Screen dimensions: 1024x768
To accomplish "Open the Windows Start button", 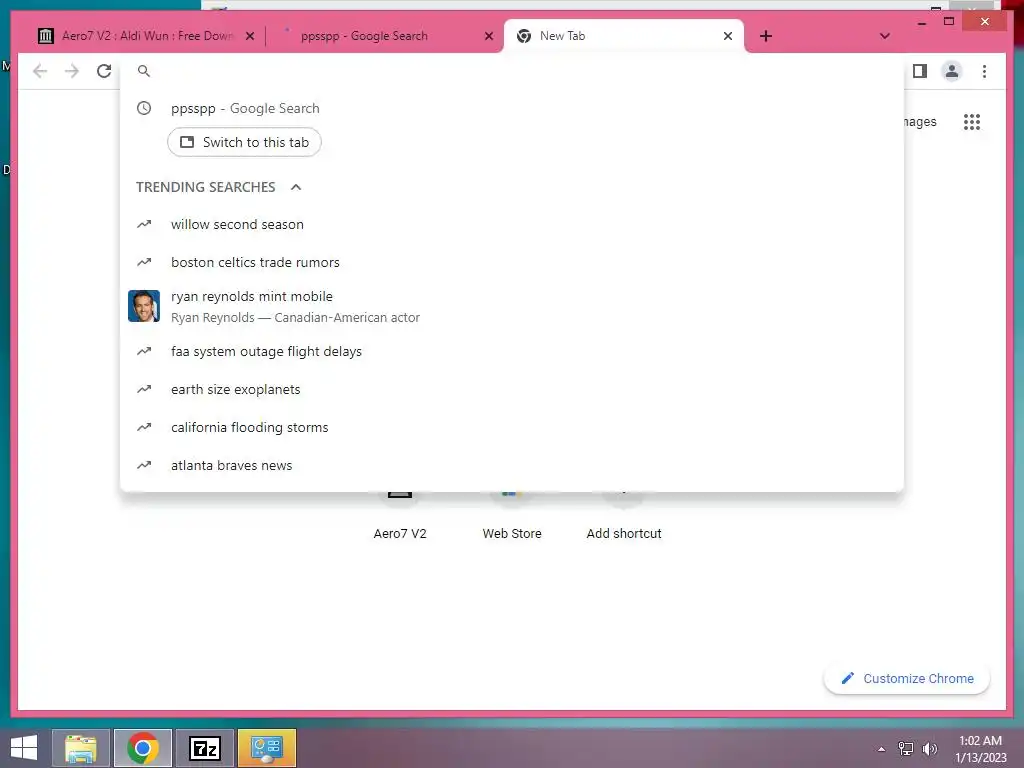I will (x=24, y=748).
